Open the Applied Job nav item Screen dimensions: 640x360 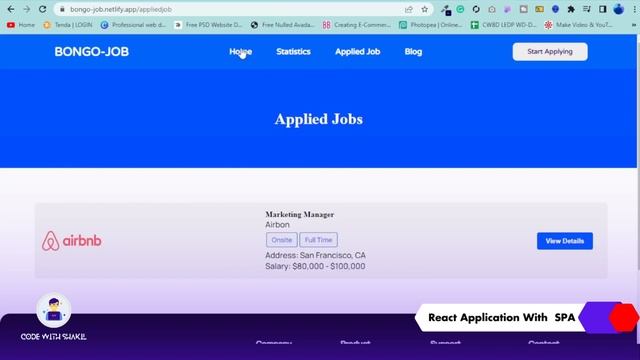point(358,52)
